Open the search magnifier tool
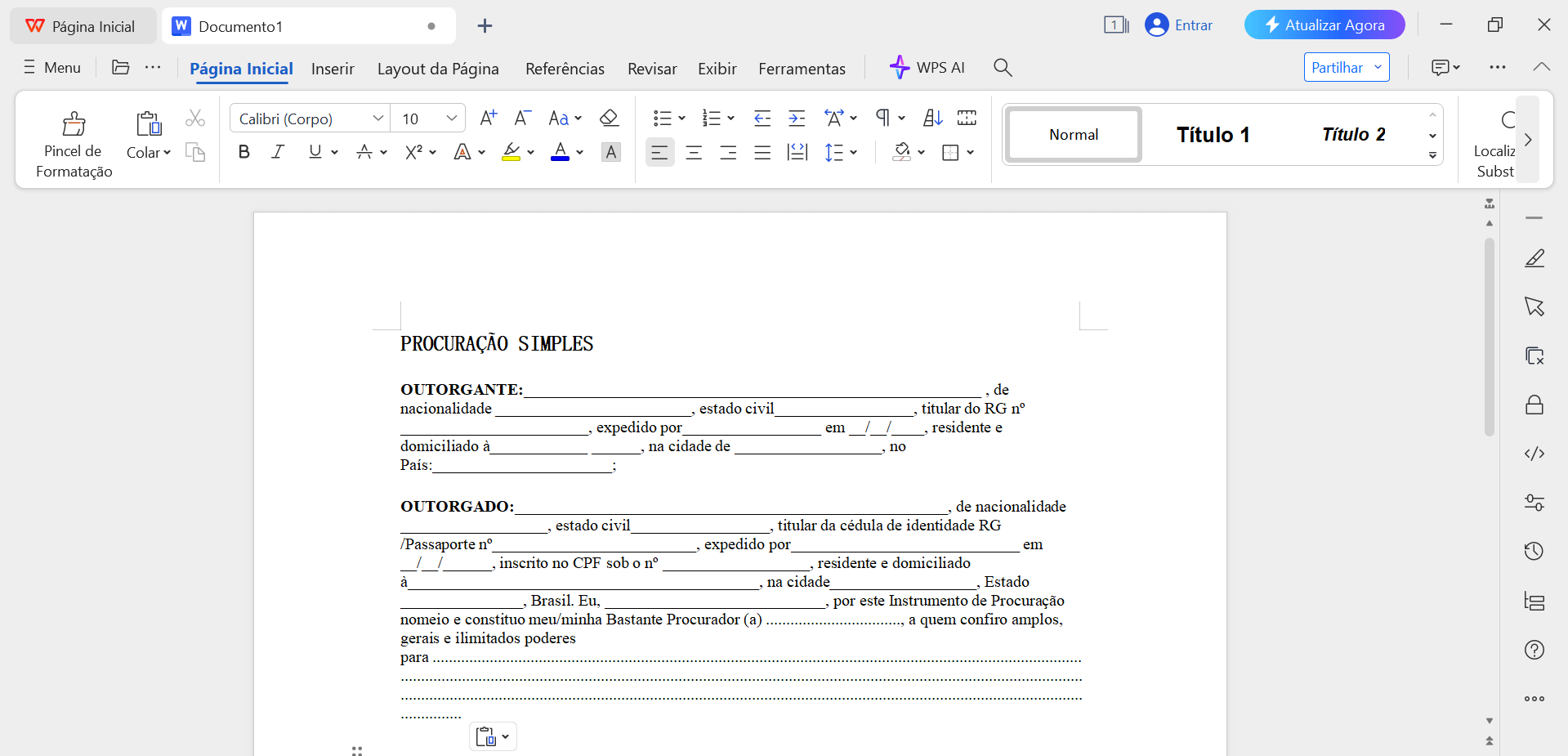The image size is (1568, 756). 1002,68
